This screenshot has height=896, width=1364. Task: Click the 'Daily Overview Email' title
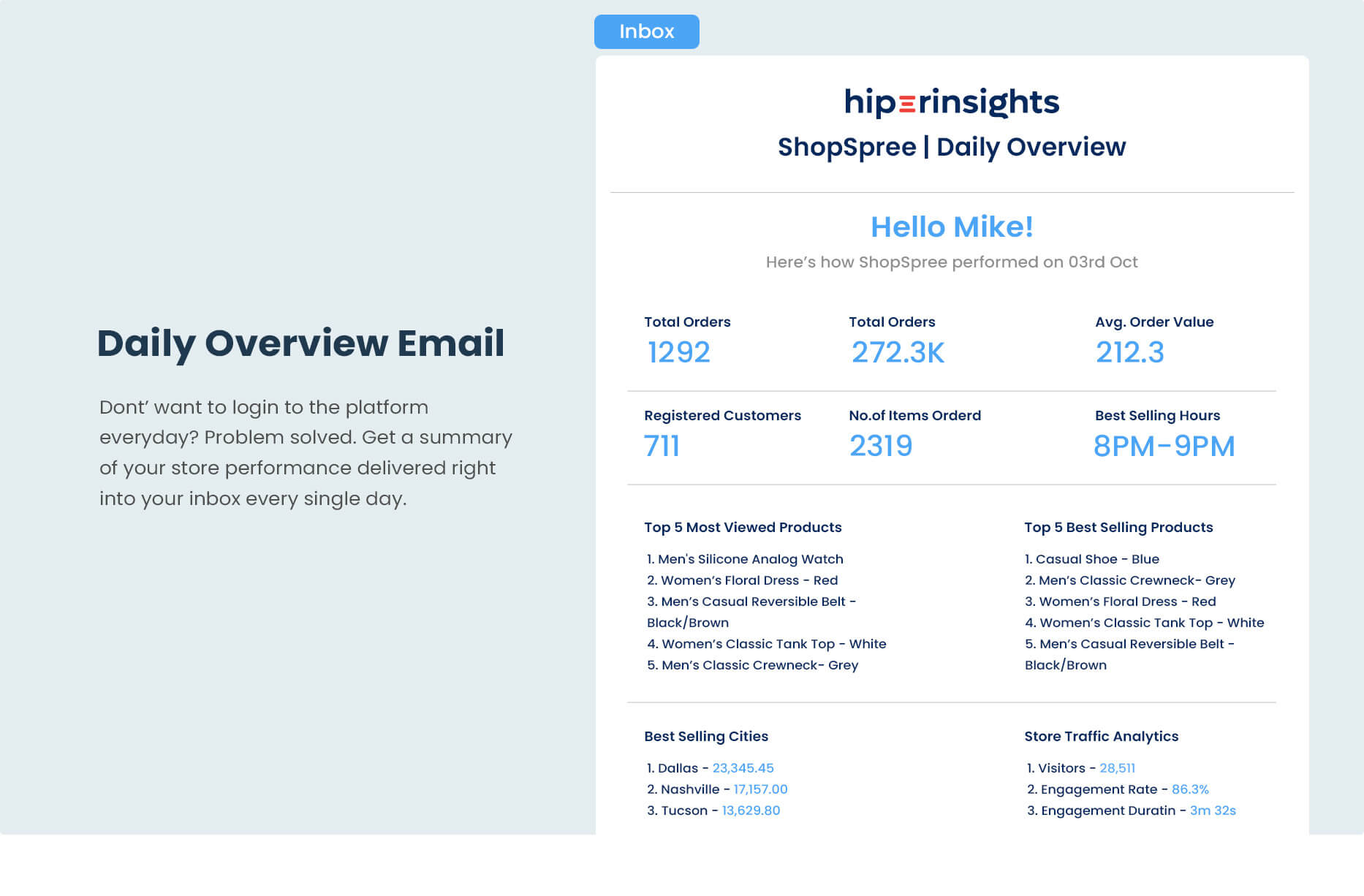[x=300, y=343]
